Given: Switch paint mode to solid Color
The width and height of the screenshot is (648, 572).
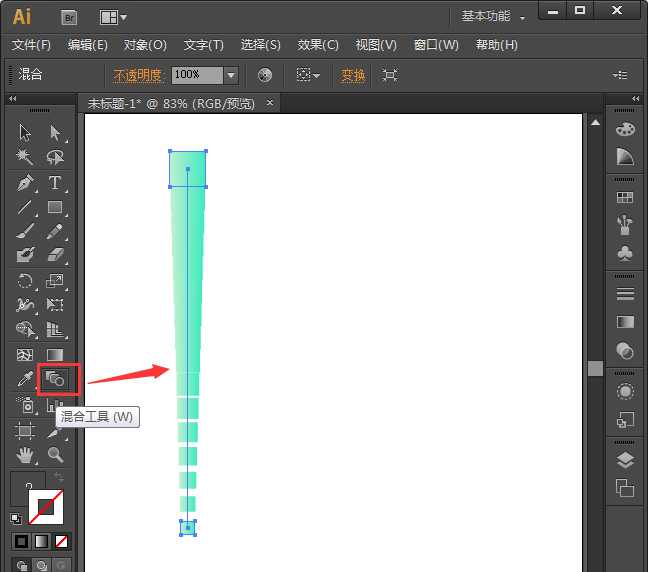Looking at the screenshot, I should (x=21, y=541).
